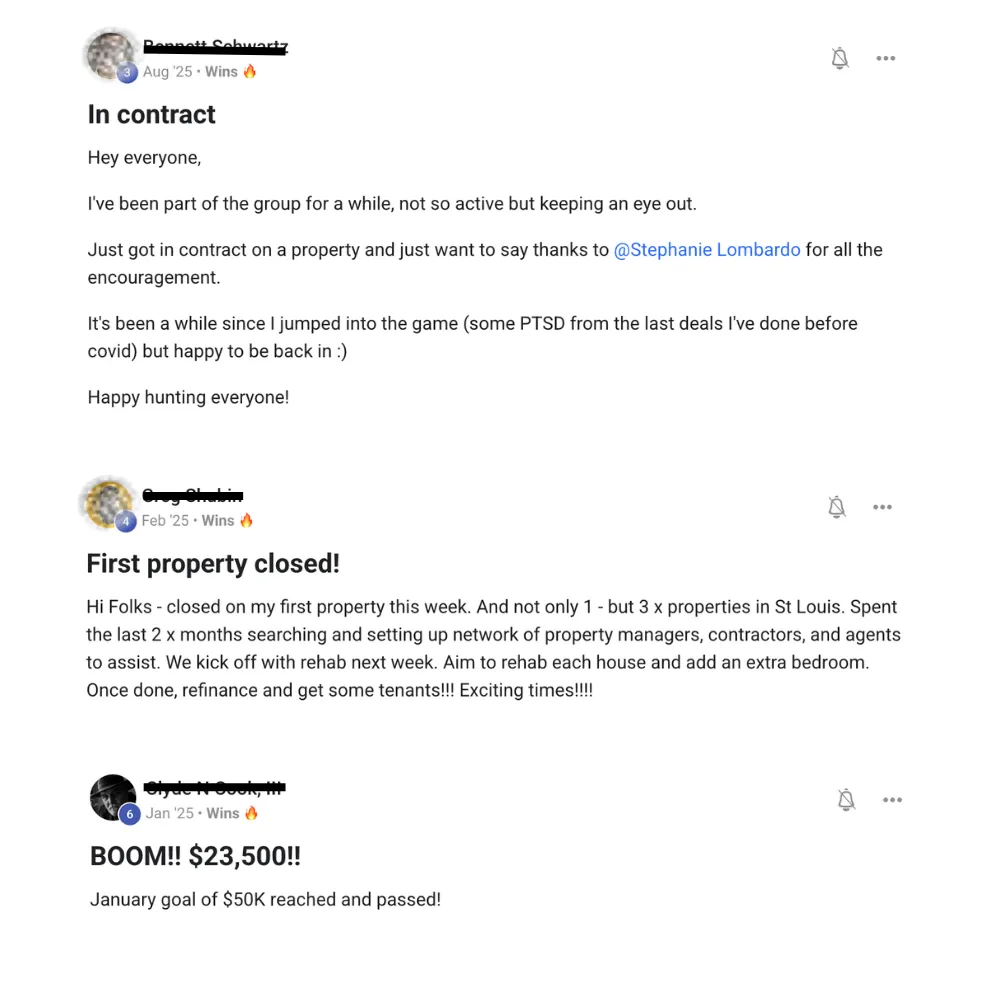Click the Jan '25 post author avatar with hat
The image size is (1000, 1000).
click(113, 797)
